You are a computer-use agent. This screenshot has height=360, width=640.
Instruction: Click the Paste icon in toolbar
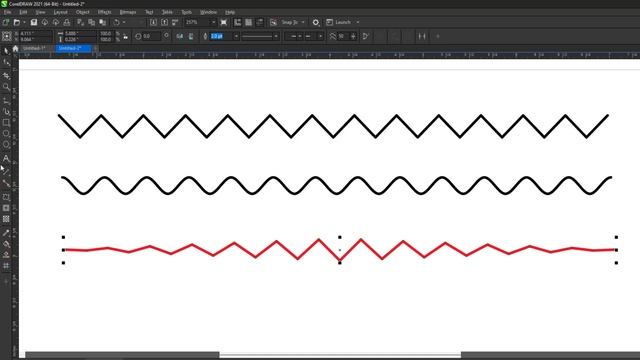pyautogui.click(x=103, y=22)
